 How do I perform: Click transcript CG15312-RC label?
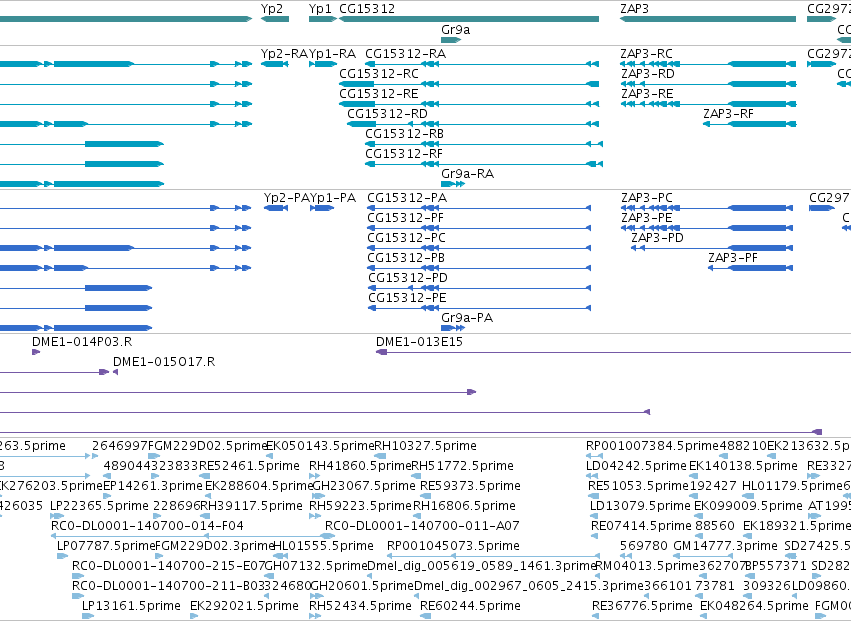pyautogui.click(x=379, y=74)
